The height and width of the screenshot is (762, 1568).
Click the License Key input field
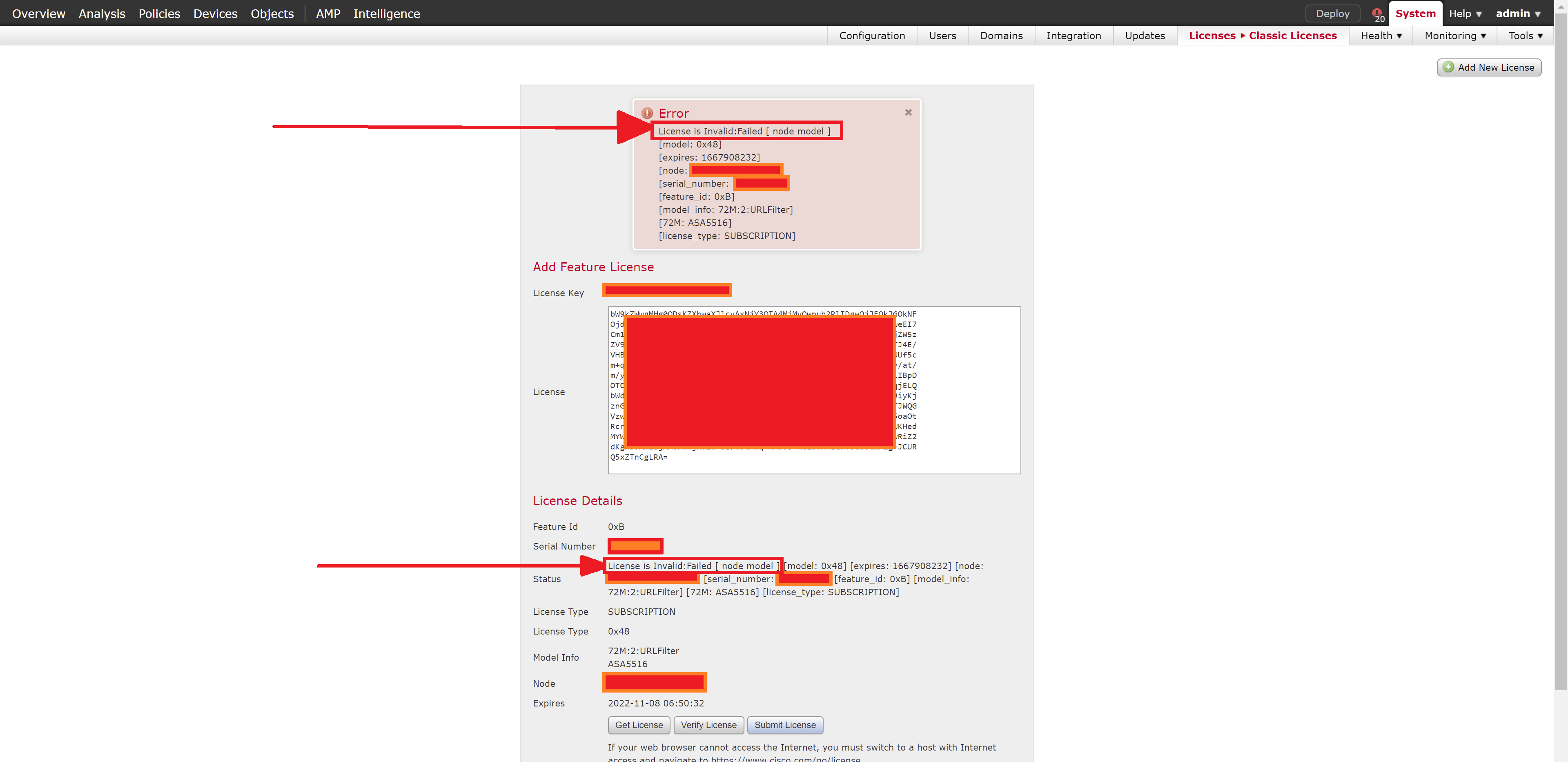tap(666, 290)
